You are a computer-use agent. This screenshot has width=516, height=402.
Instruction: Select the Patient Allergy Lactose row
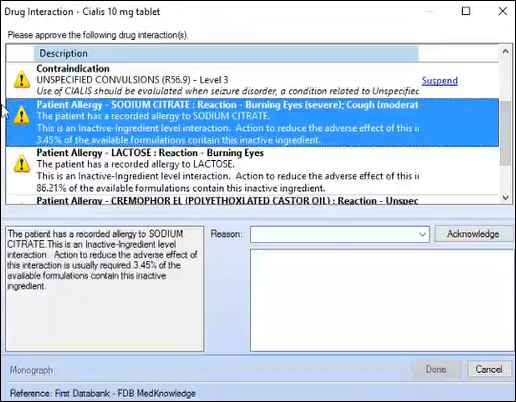coord(252,170)
